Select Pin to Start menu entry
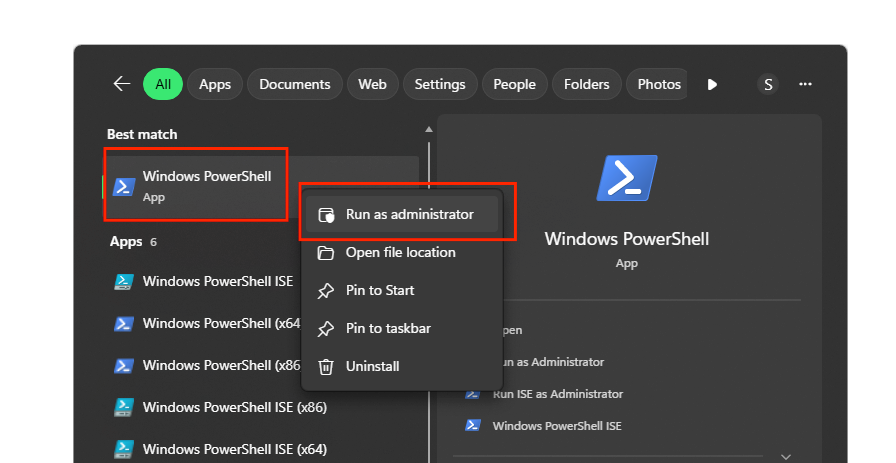This screenshot has height=463, width=896. [x=379, y=290]
